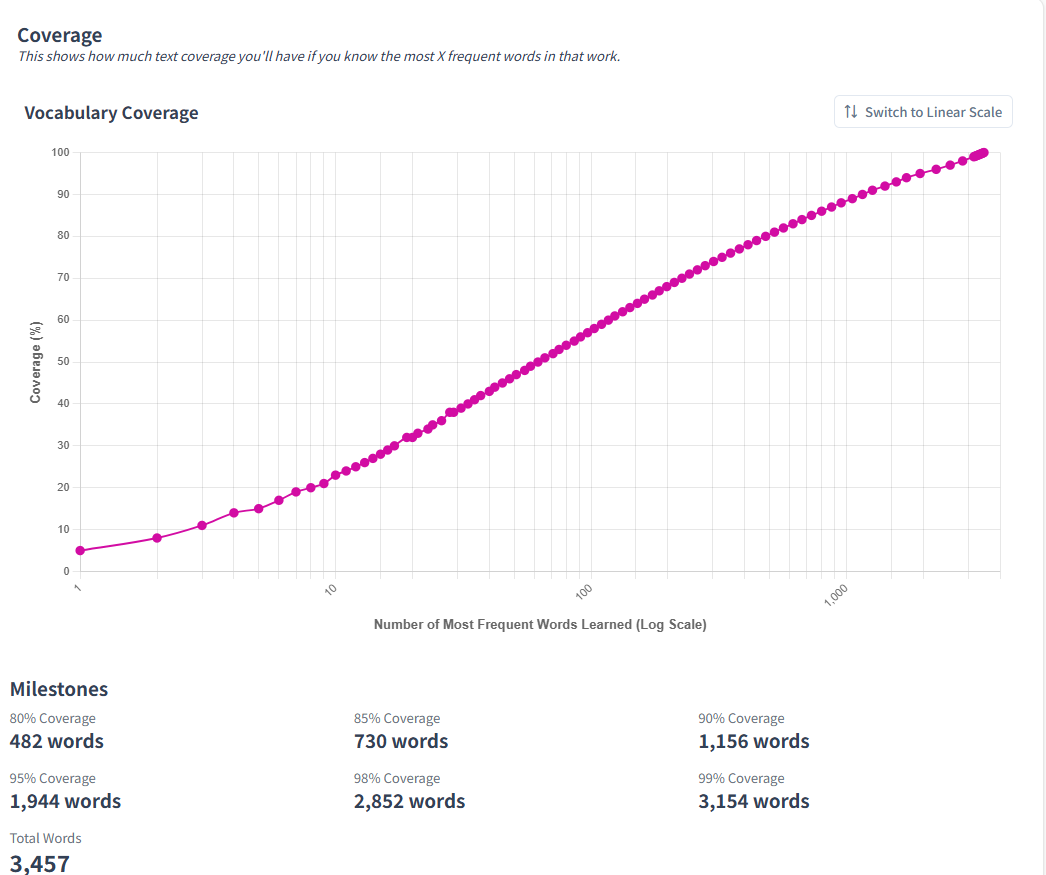The height and width of the screenshot is (875, 1046).
Task: Click the up-down arrows scale icon
Action: [x=851, y=112]
